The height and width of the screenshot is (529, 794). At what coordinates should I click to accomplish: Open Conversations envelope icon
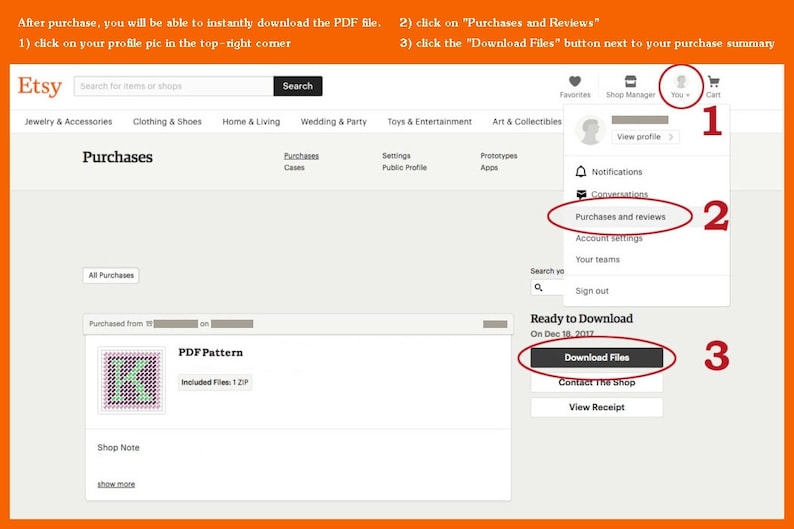581,194
